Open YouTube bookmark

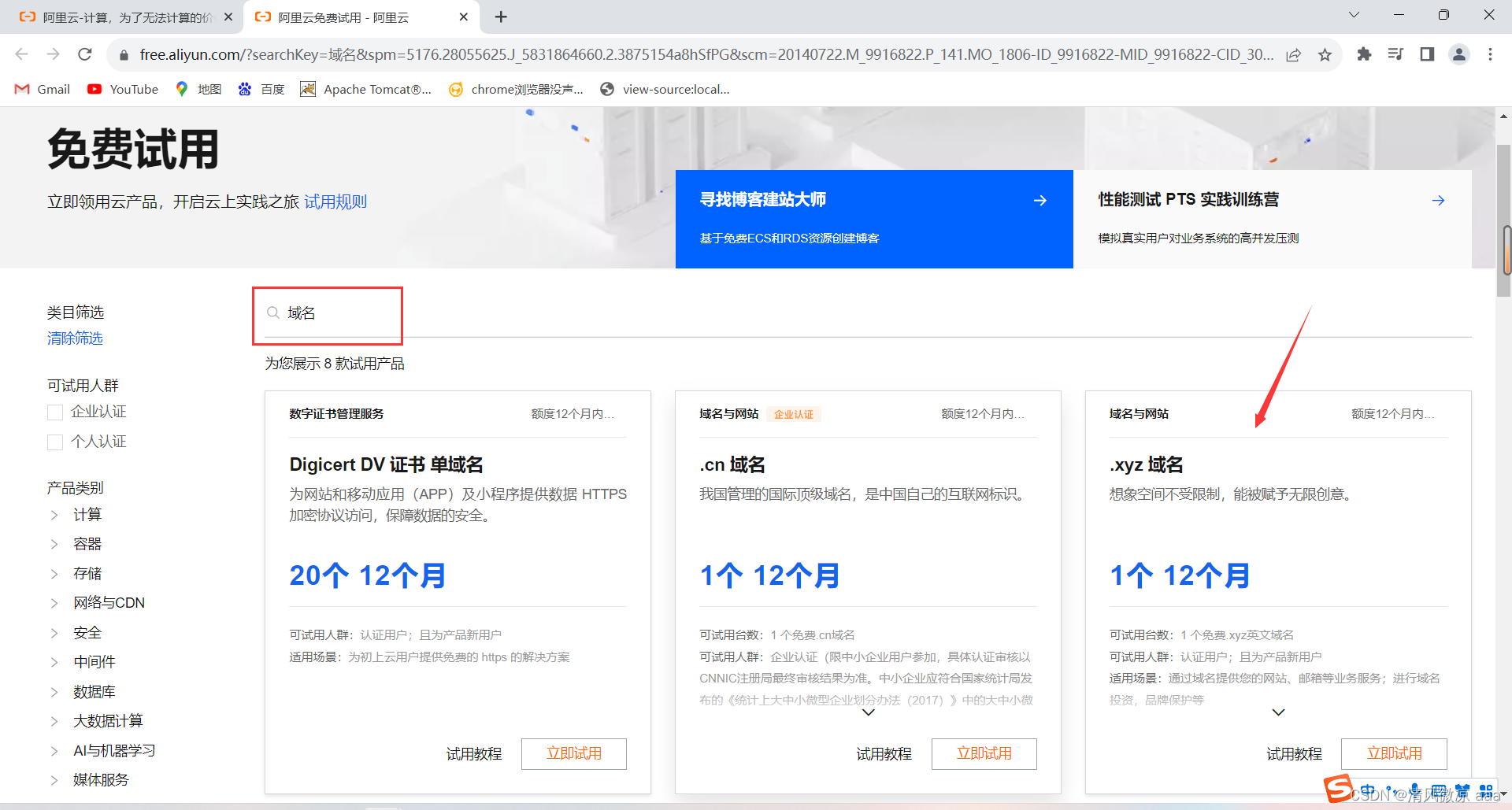tap(123, 89)
